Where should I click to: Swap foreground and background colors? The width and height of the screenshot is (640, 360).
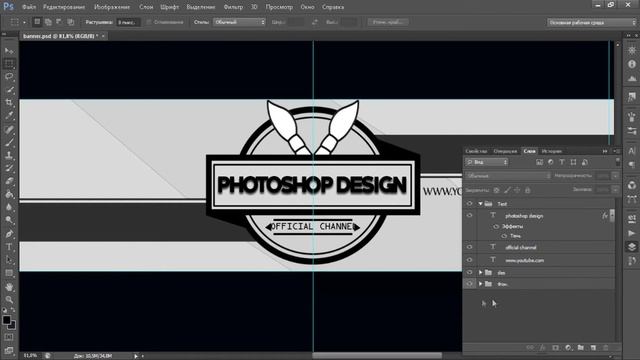13,311
